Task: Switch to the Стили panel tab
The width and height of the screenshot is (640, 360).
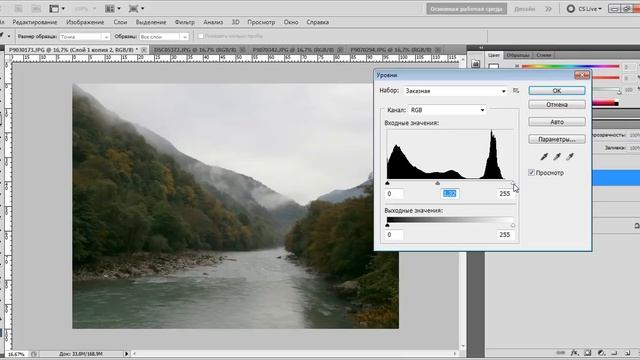Action: pyautogui.click(x=544, y=55)
